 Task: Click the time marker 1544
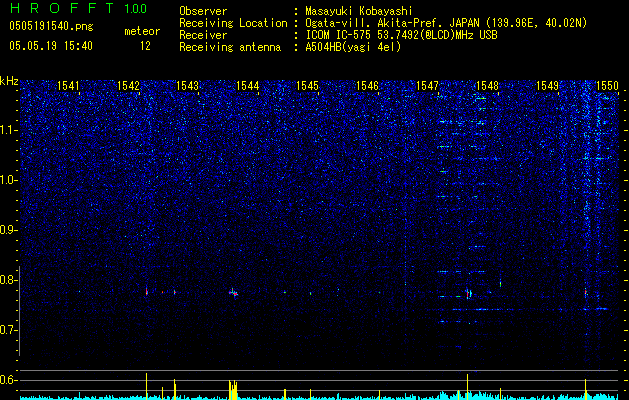(x=248, y=86)
